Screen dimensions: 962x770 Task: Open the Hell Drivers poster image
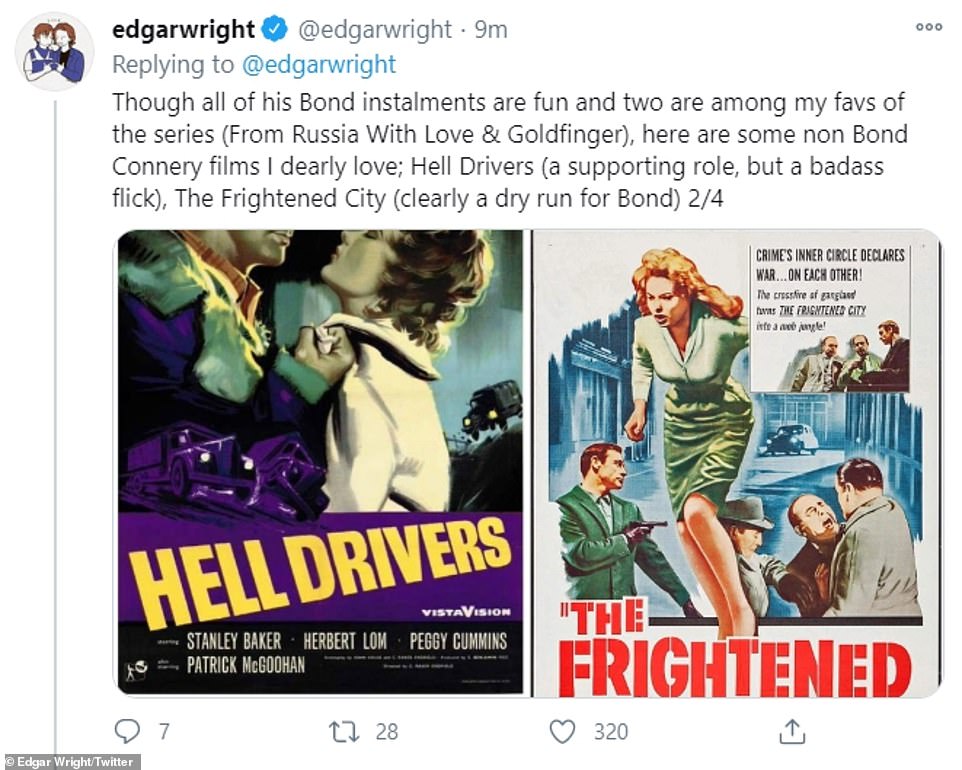tap(320, 462)
